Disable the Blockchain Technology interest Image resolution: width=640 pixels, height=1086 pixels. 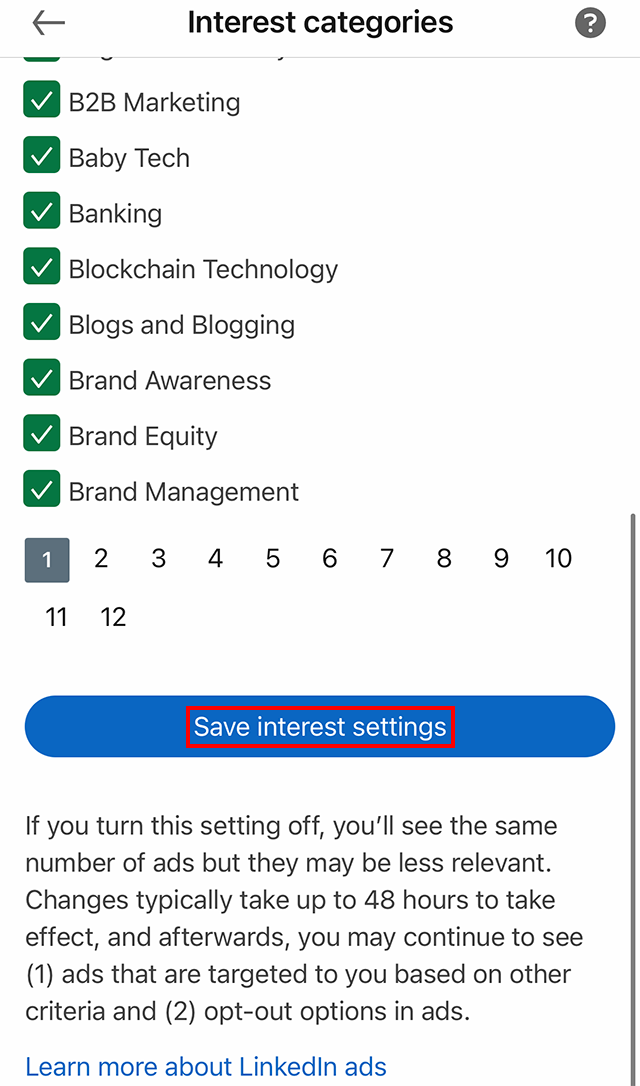click(41, 267)
